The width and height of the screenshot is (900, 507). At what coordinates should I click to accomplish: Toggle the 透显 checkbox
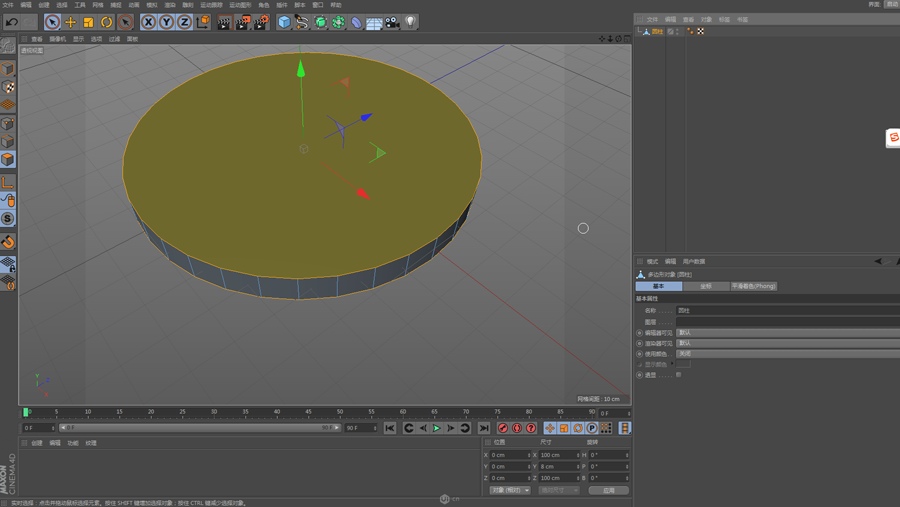tap(678, 375)
